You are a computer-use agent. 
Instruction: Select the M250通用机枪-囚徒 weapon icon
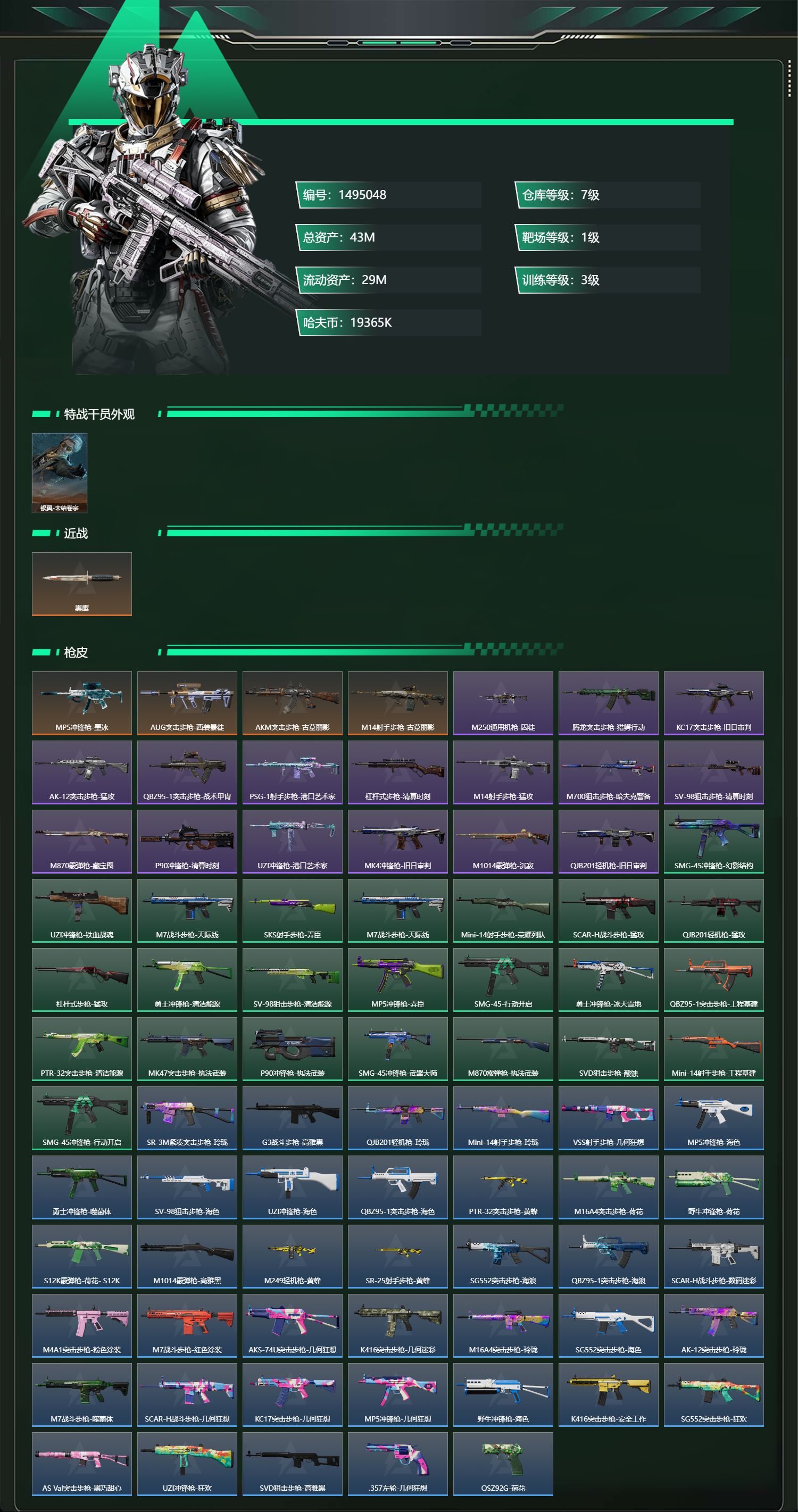point(503,703)
